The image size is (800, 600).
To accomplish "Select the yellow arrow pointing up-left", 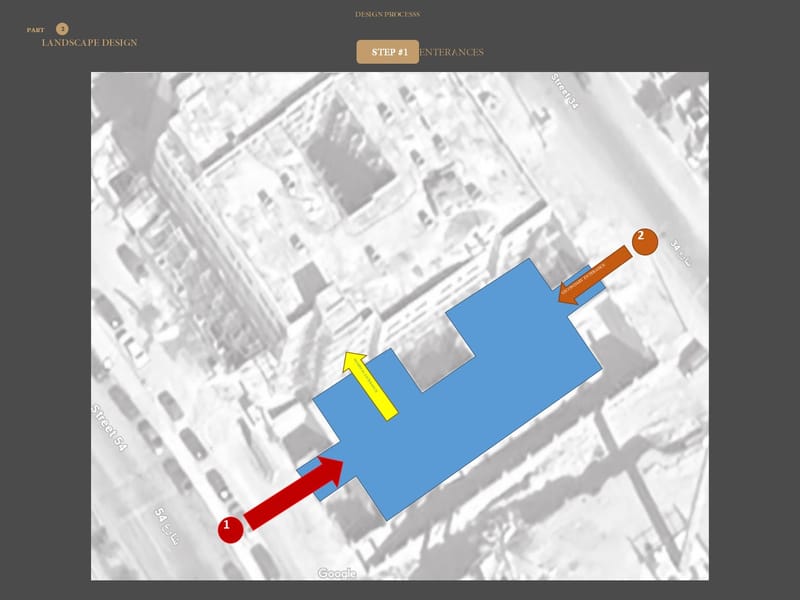I will 370,384.
